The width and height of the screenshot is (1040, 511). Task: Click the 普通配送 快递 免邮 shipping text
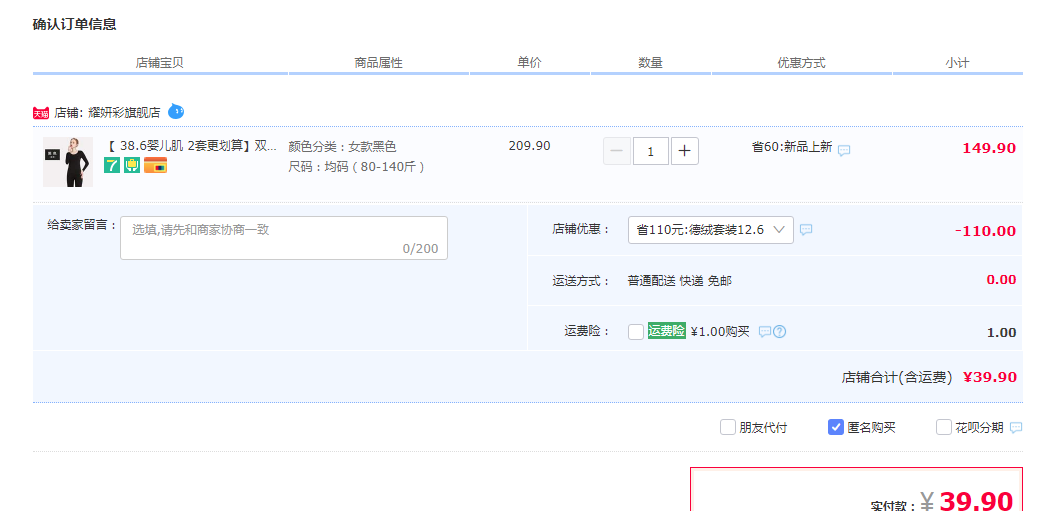[x=680, y=281]
